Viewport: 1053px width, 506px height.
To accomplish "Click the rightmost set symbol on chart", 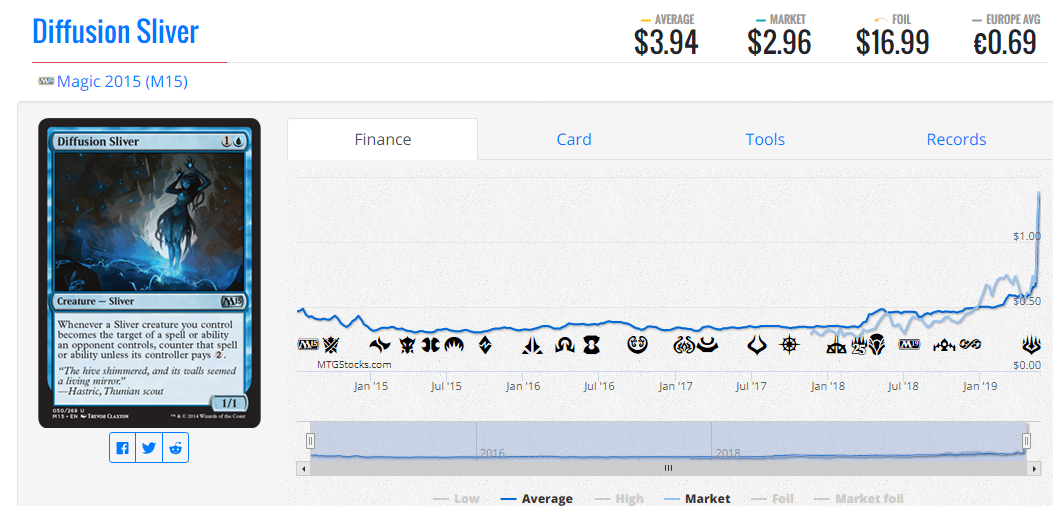I will pyautogui.click(x=1031, y=345).
